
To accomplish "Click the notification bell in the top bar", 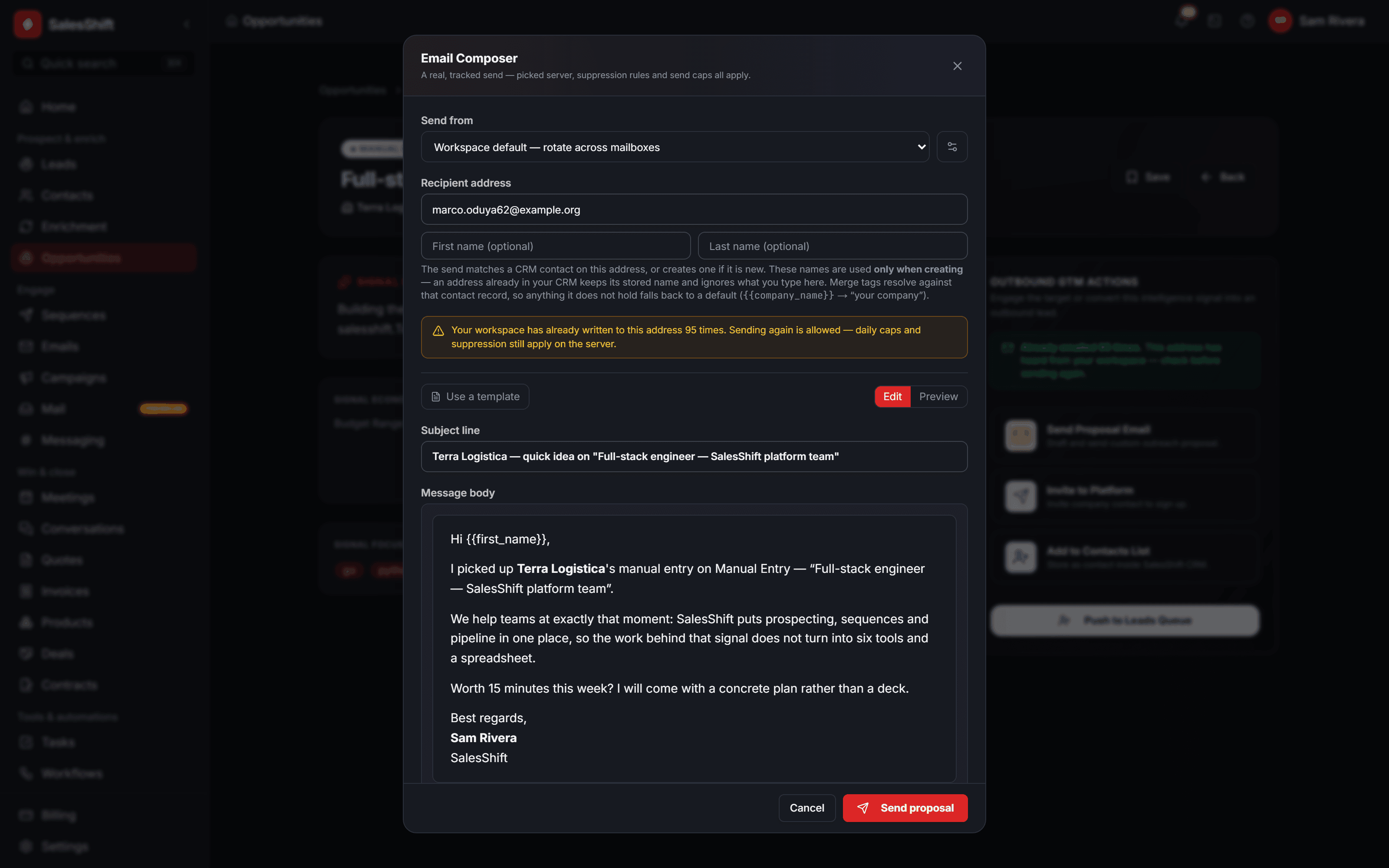I will pyautogui.click(x=1182, y=21).
